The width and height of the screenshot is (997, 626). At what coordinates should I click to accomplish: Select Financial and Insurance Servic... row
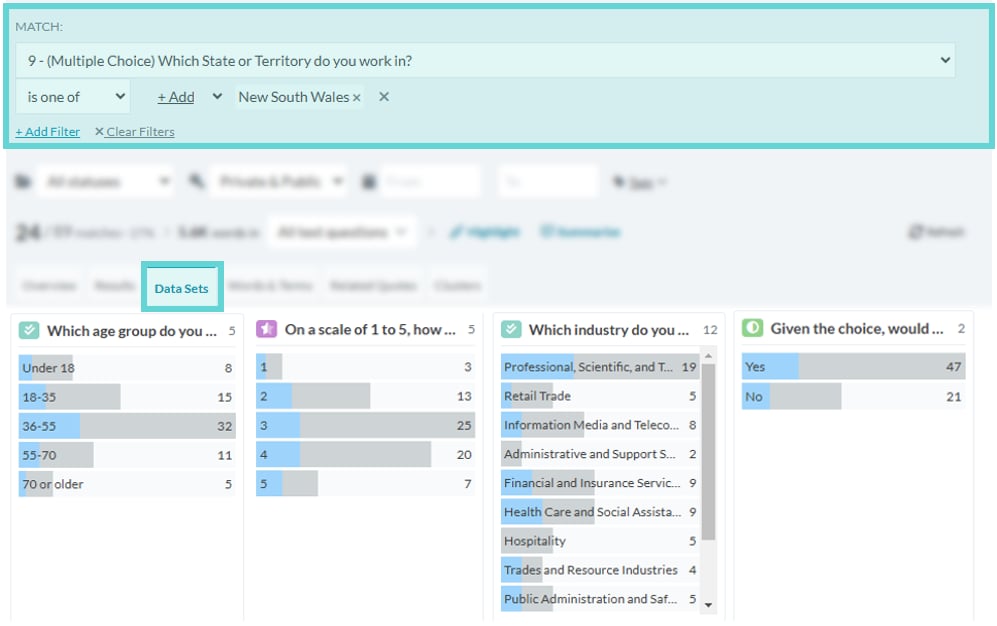[600, 483]
